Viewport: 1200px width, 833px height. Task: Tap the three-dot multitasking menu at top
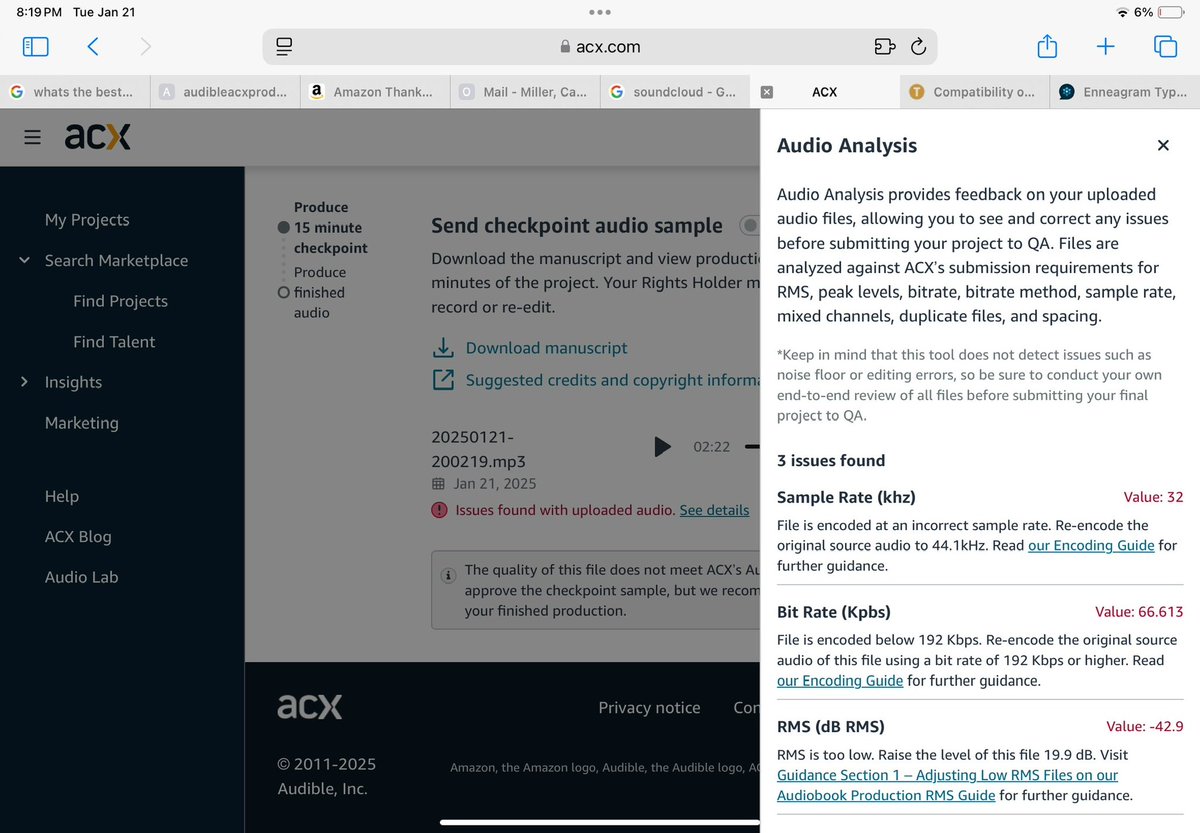pos(600,12)
